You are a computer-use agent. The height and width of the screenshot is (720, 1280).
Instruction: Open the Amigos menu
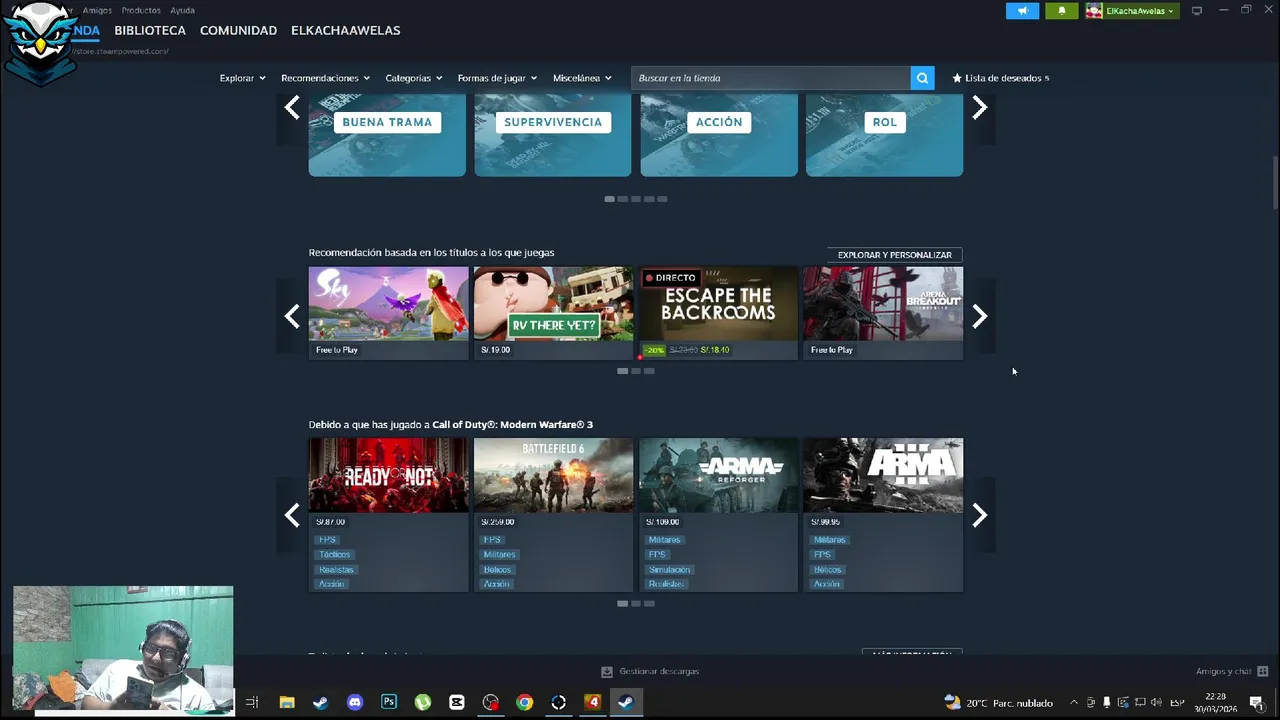[x=97, y=10]
